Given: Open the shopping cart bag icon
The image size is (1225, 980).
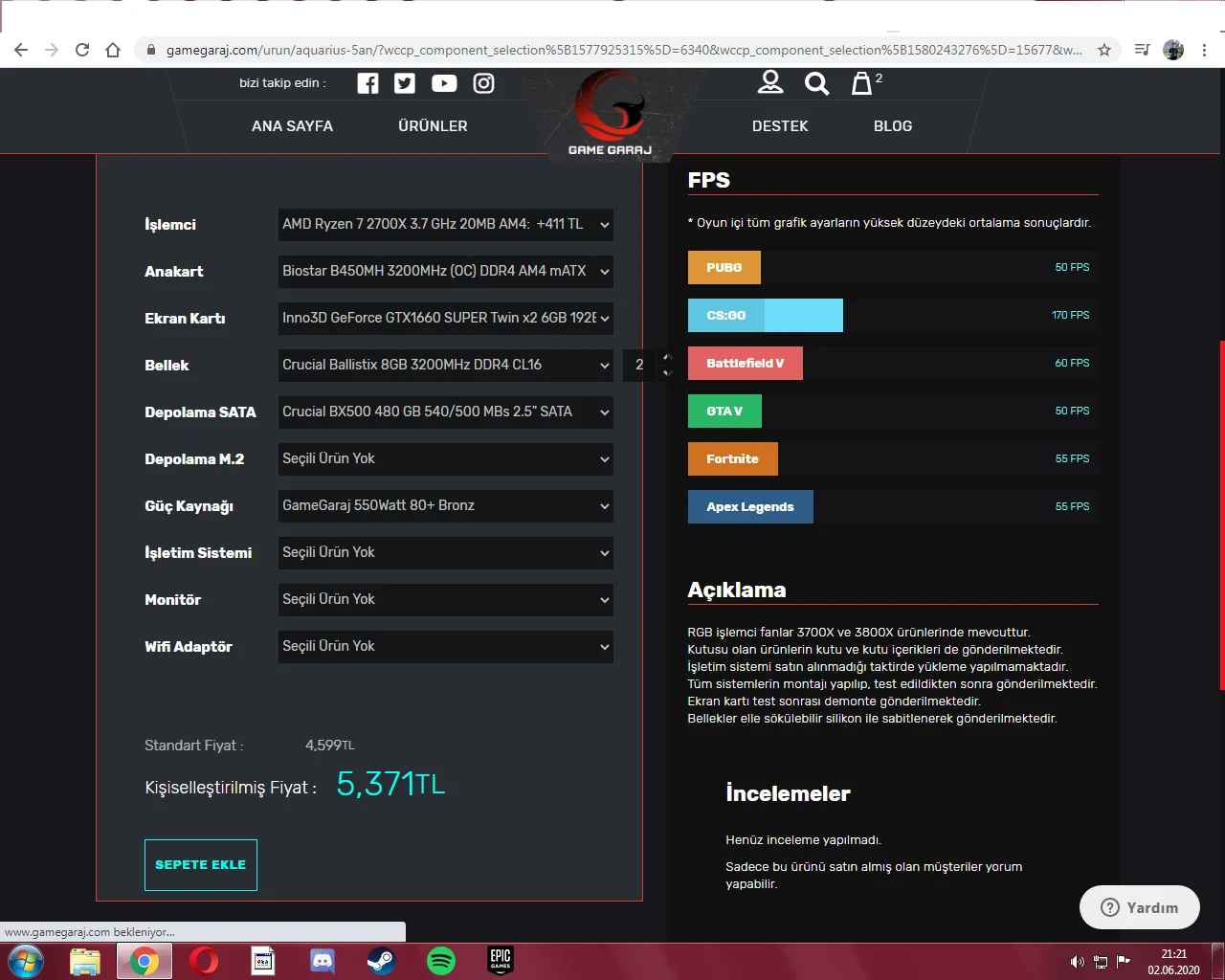Looking at the screenshot, I should coord(862,83).
